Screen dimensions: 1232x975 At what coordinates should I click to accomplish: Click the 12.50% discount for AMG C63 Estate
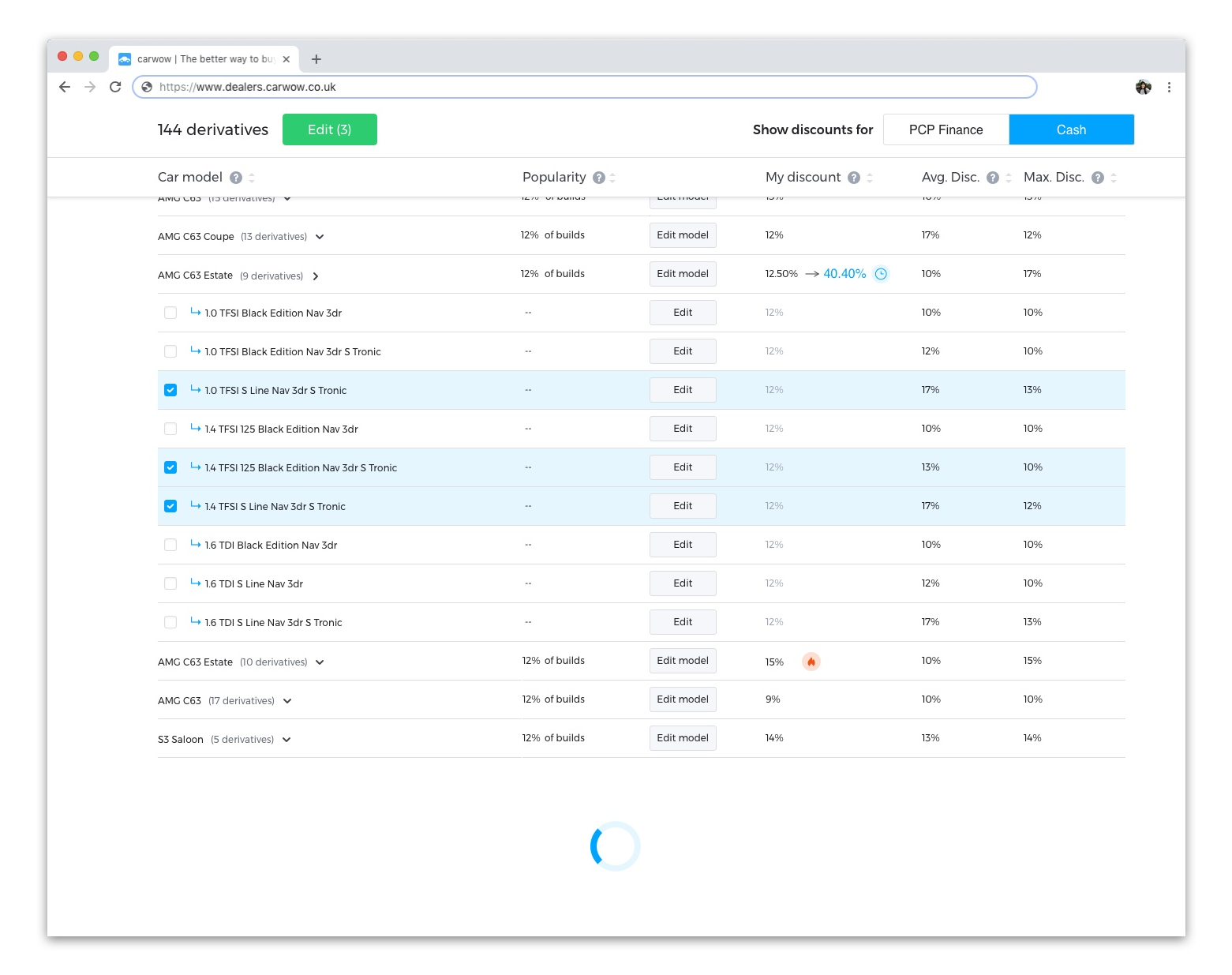click(781, 274)
